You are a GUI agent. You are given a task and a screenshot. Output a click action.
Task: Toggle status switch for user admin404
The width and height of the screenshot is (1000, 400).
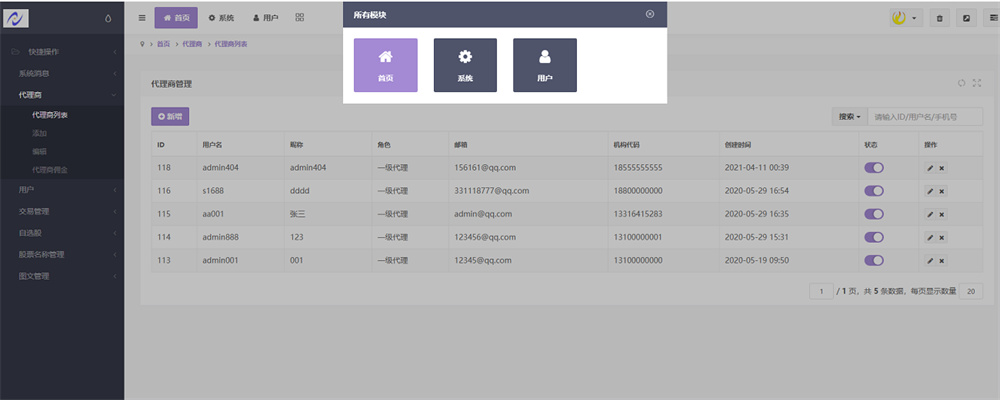coord(874,168)
